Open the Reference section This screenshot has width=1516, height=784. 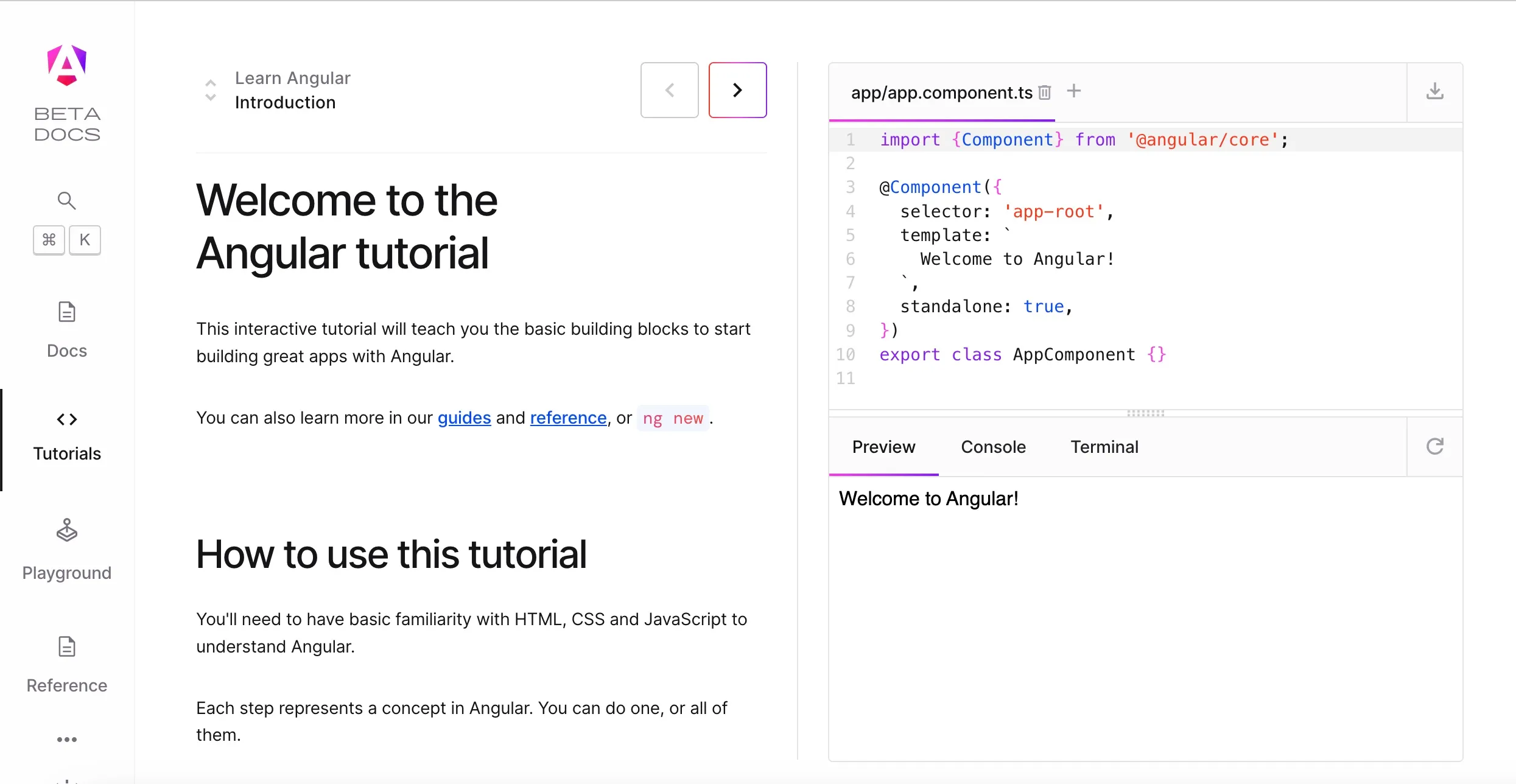coord(66,663)
